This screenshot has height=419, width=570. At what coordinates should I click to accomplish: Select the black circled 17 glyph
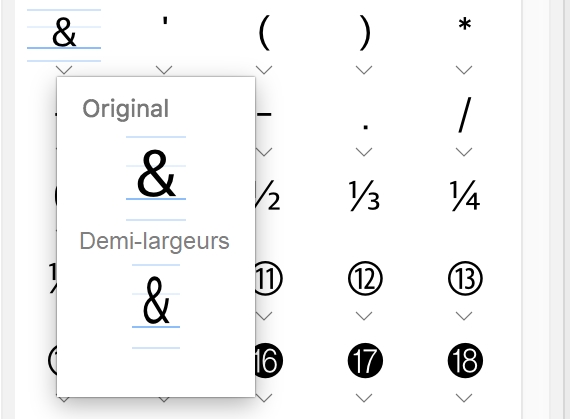pyautogui.click(x=365, y=361)
